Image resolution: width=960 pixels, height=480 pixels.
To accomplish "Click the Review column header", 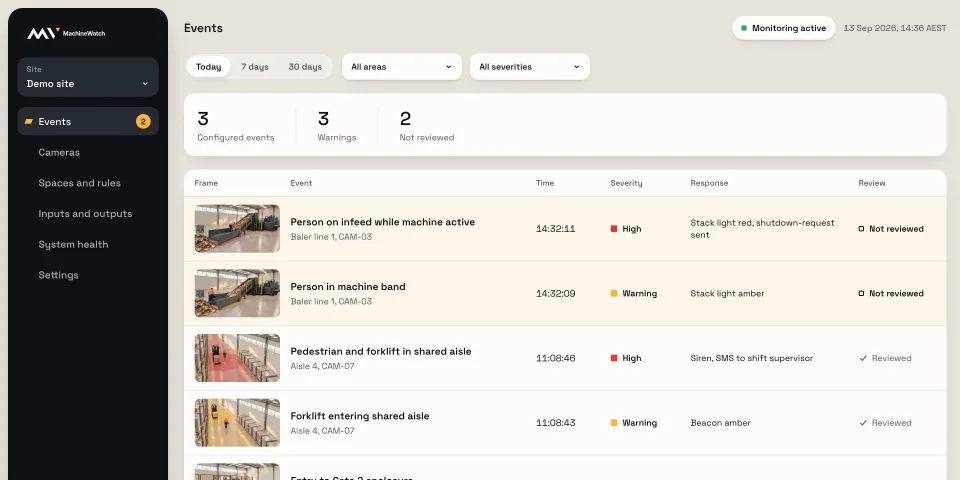I will 872,183.
